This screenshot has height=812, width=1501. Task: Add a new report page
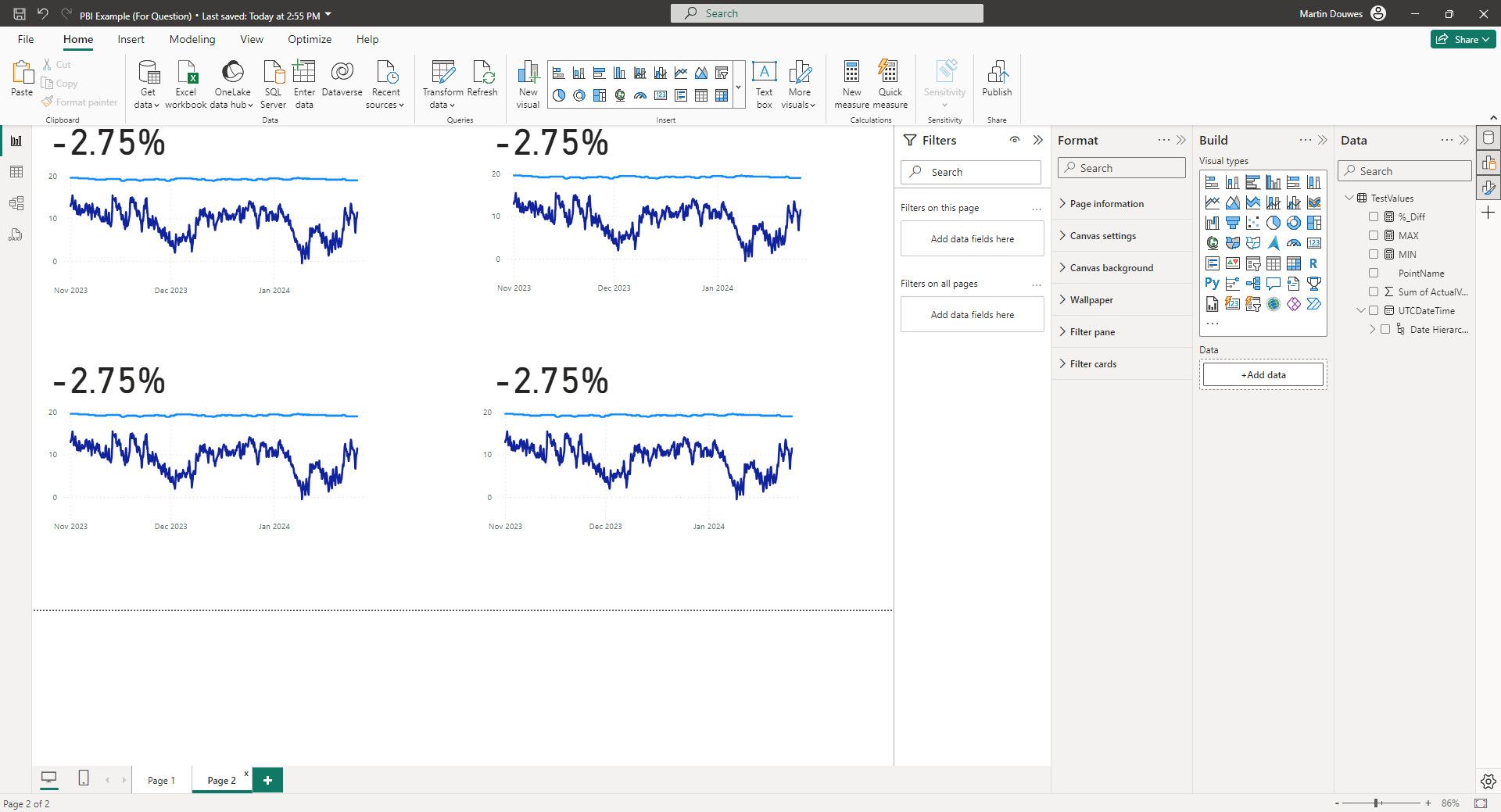click(x=267, y=780)
